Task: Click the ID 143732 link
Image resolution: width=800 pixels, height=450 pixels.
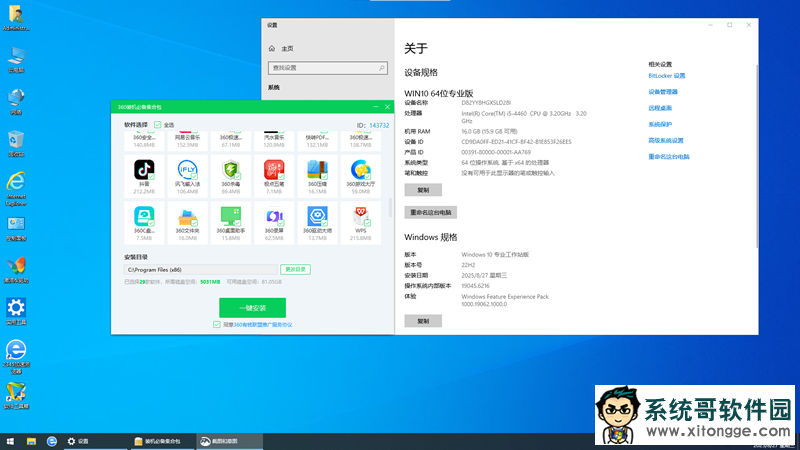Action: 379,125
